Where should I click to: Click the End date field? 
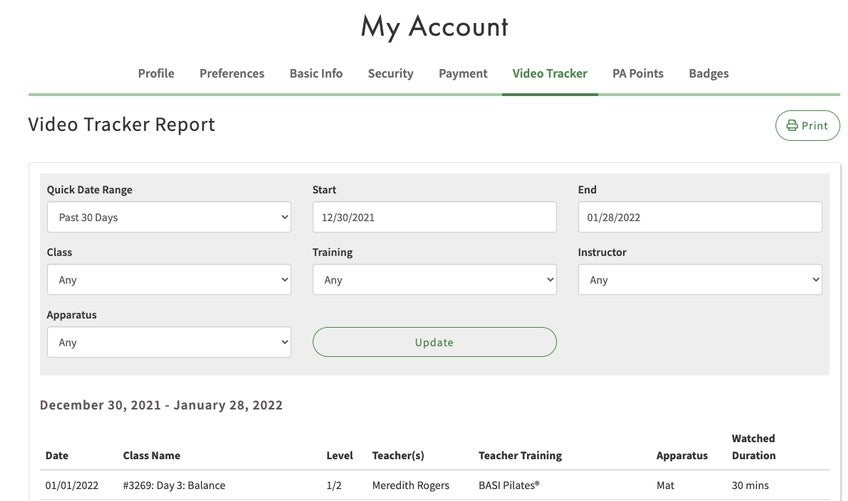point(700,217)
